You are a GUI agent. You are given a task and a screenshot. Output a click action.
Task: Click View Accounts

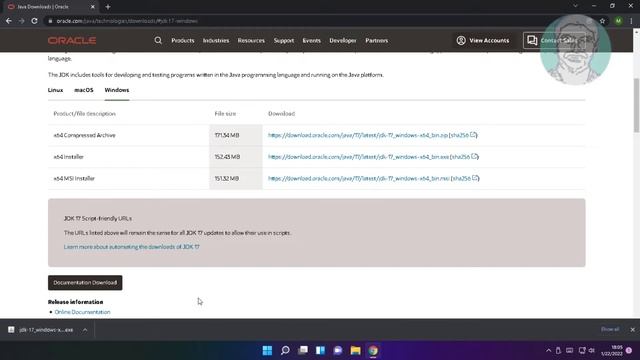coord(483,40)
